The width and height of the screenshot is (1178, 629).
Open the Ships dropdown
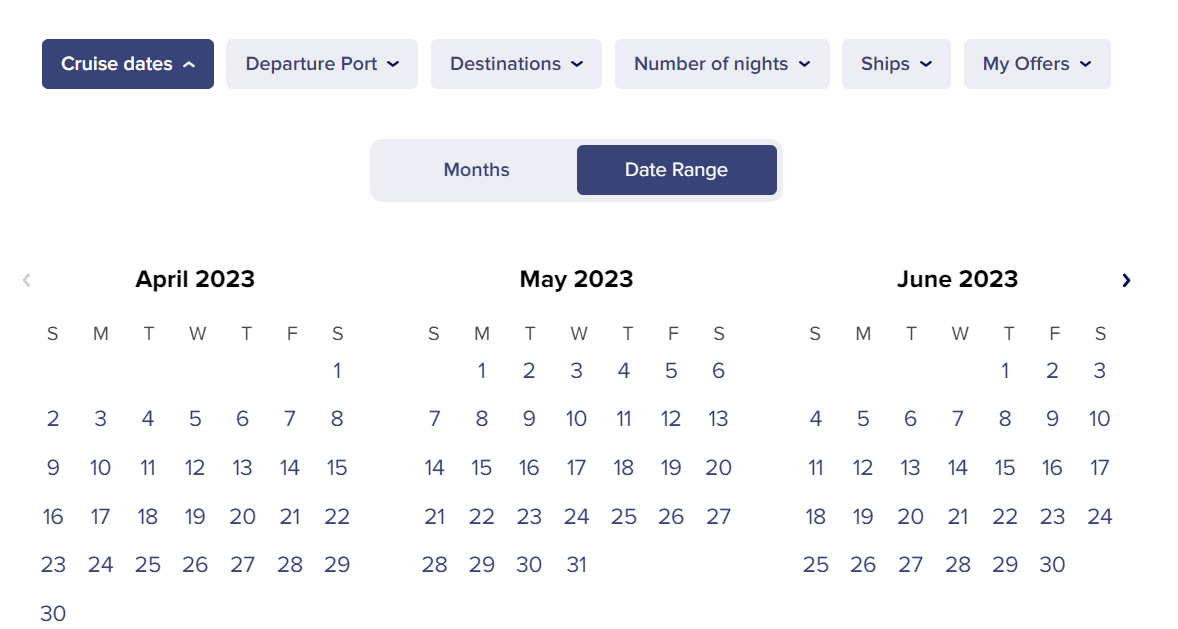[896, 64]
